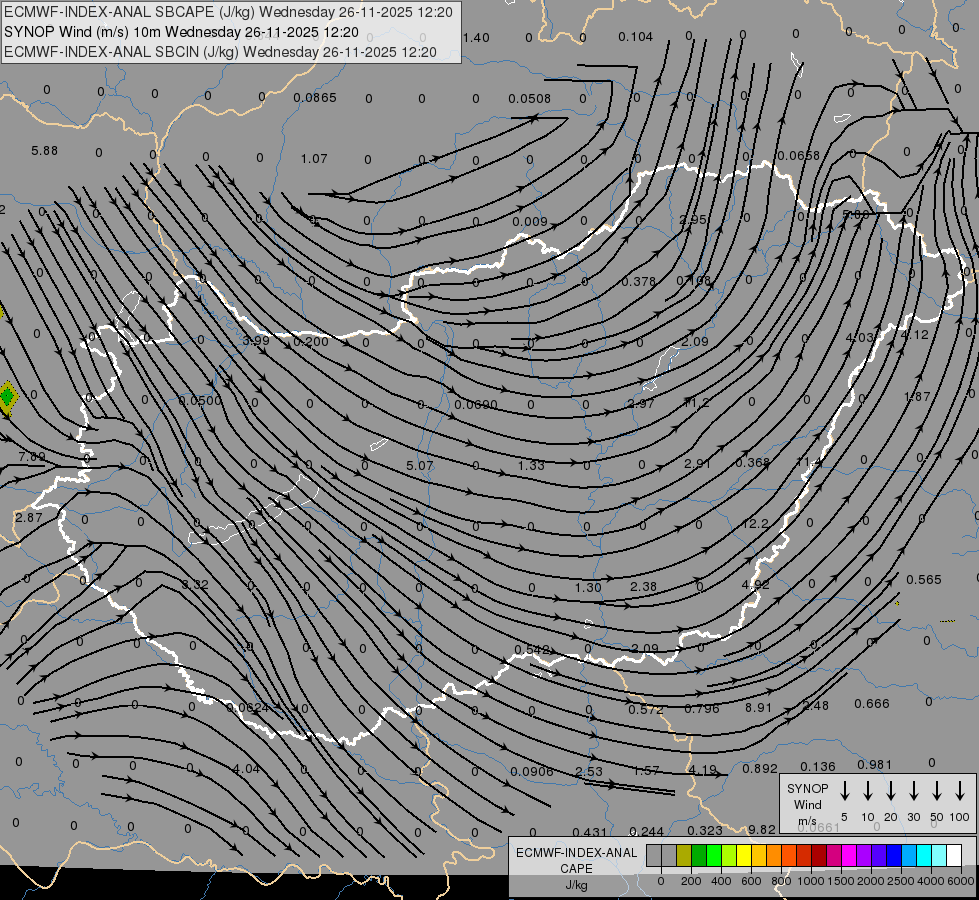This screenshot has height=900, width=979.
Task: Click the 12.2 CAPE value
Action: click(x=755, y=523)
